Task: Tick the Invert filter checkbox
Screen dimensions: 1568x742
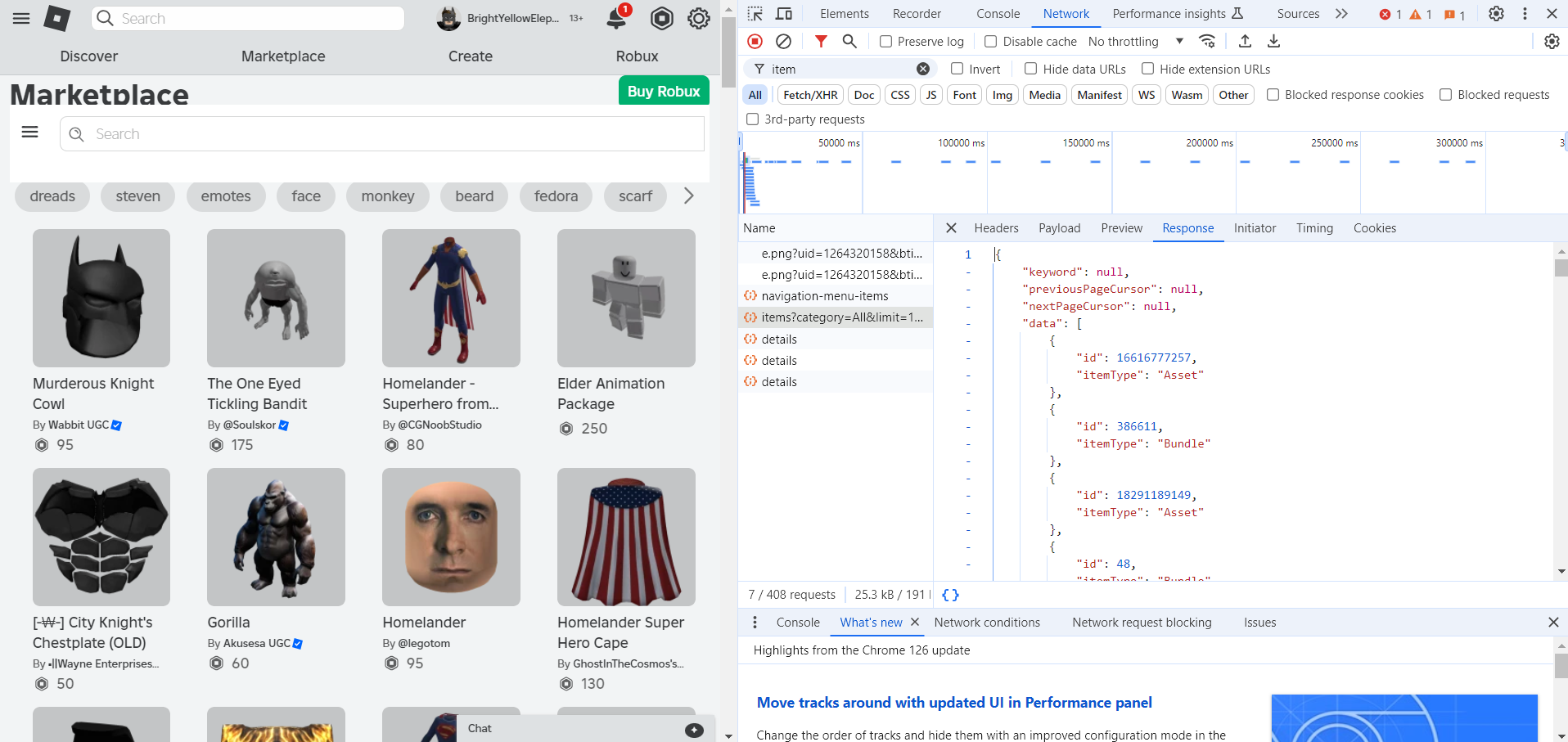Action: [957, 69]
